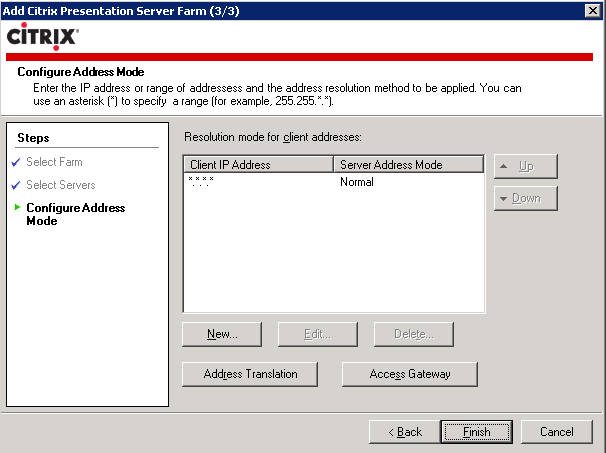Open Address Translation settings

250,374
